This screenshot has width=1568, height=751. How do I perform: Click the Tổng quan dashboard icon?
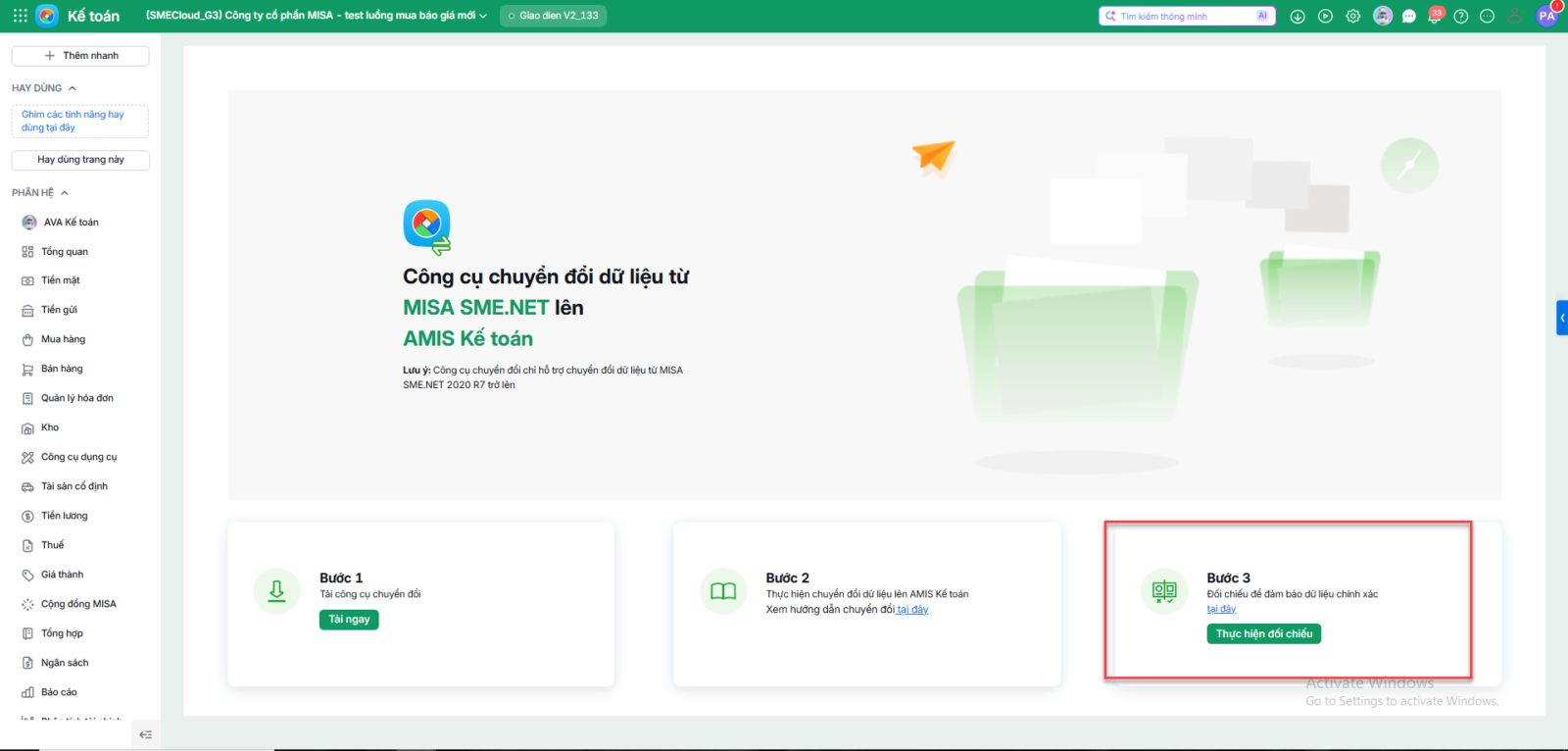[x=27, y=252]
